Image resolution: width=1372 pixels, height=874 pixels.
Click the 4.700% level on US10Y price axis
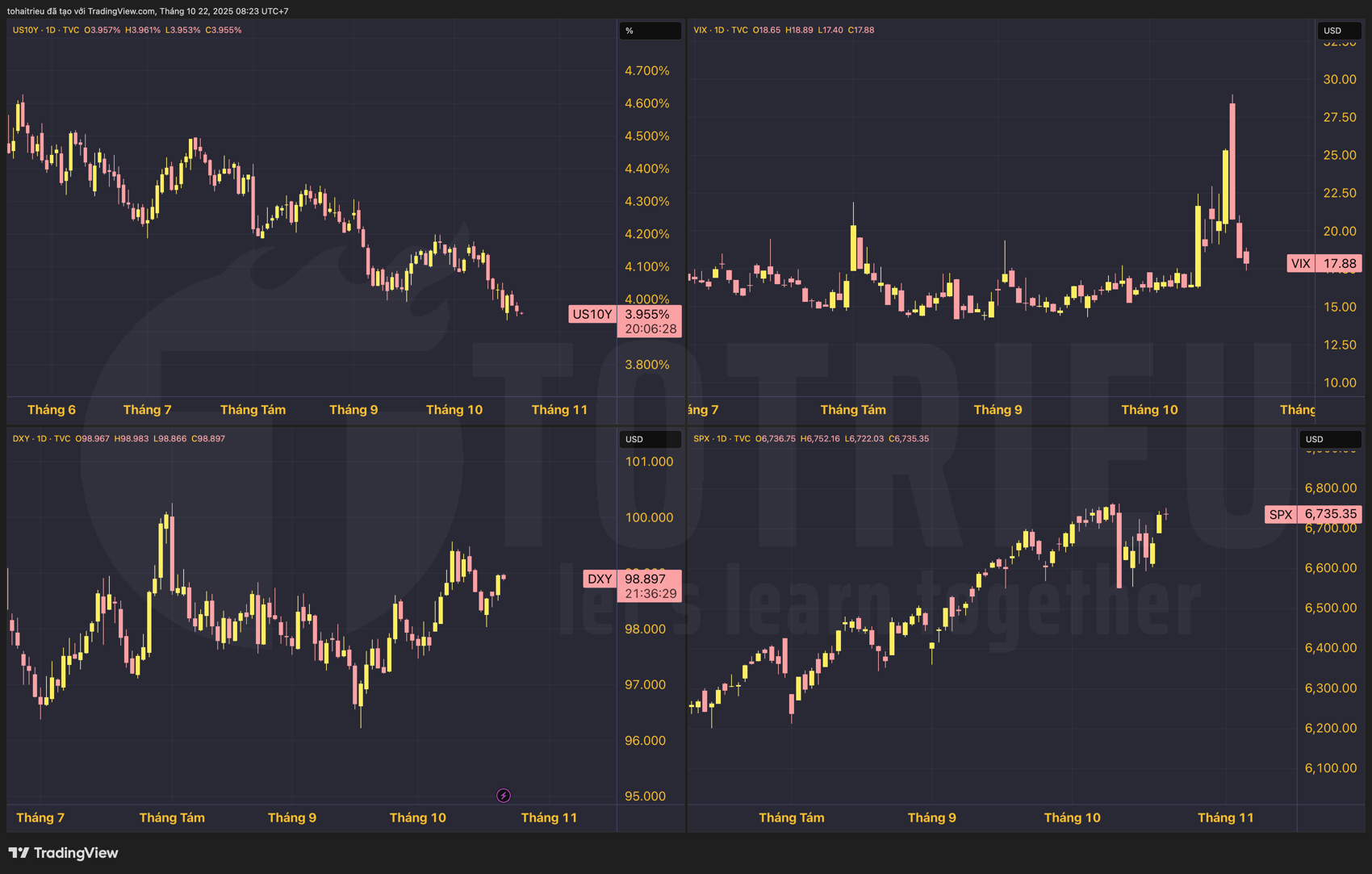pos(646,71)
